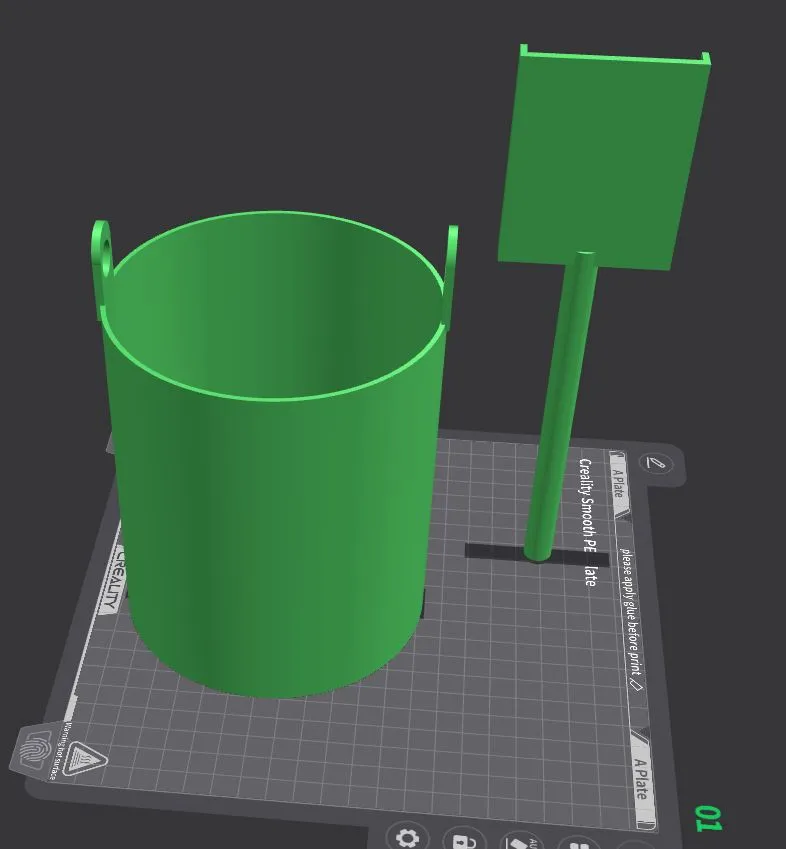Image resolution: width=786 pixels, height=849 pixels.
Task: Click the CREALITY logo on the bed
Action: [x=111, y=579]
